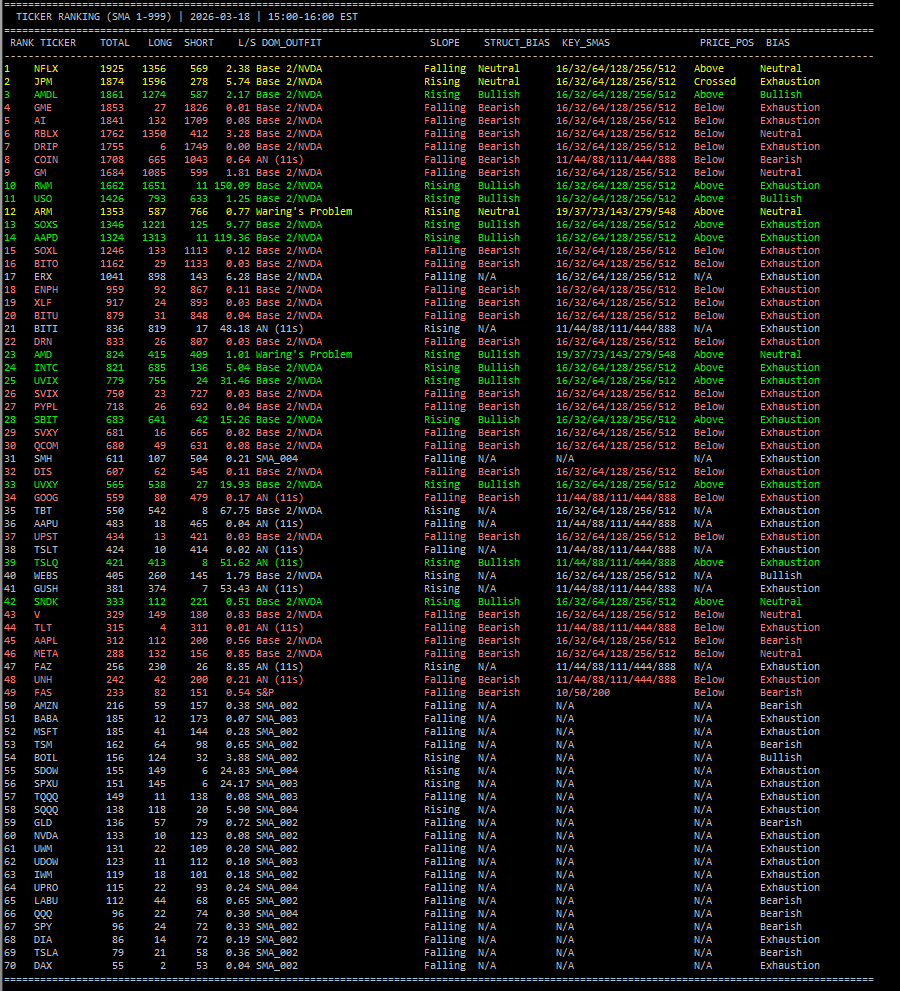Click the Bullish bias value for WEBS
Viewport: 900px width, 991px height.
click(781, 576)
